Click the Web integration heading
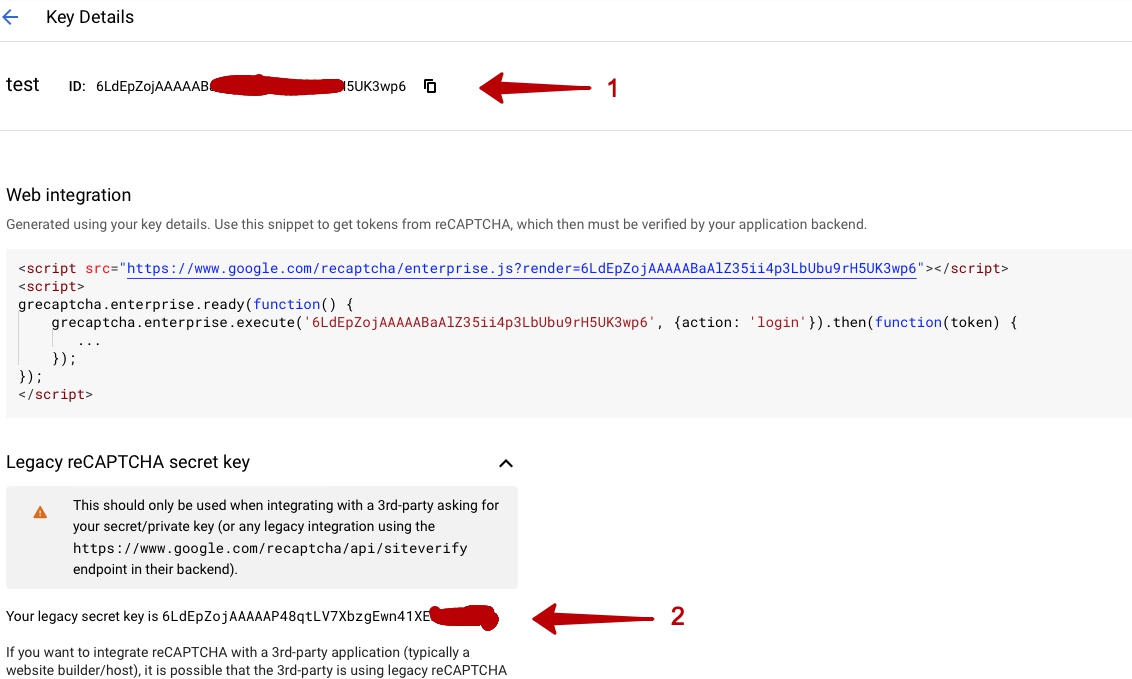The image size is (1132, 679). click(68, 195)
